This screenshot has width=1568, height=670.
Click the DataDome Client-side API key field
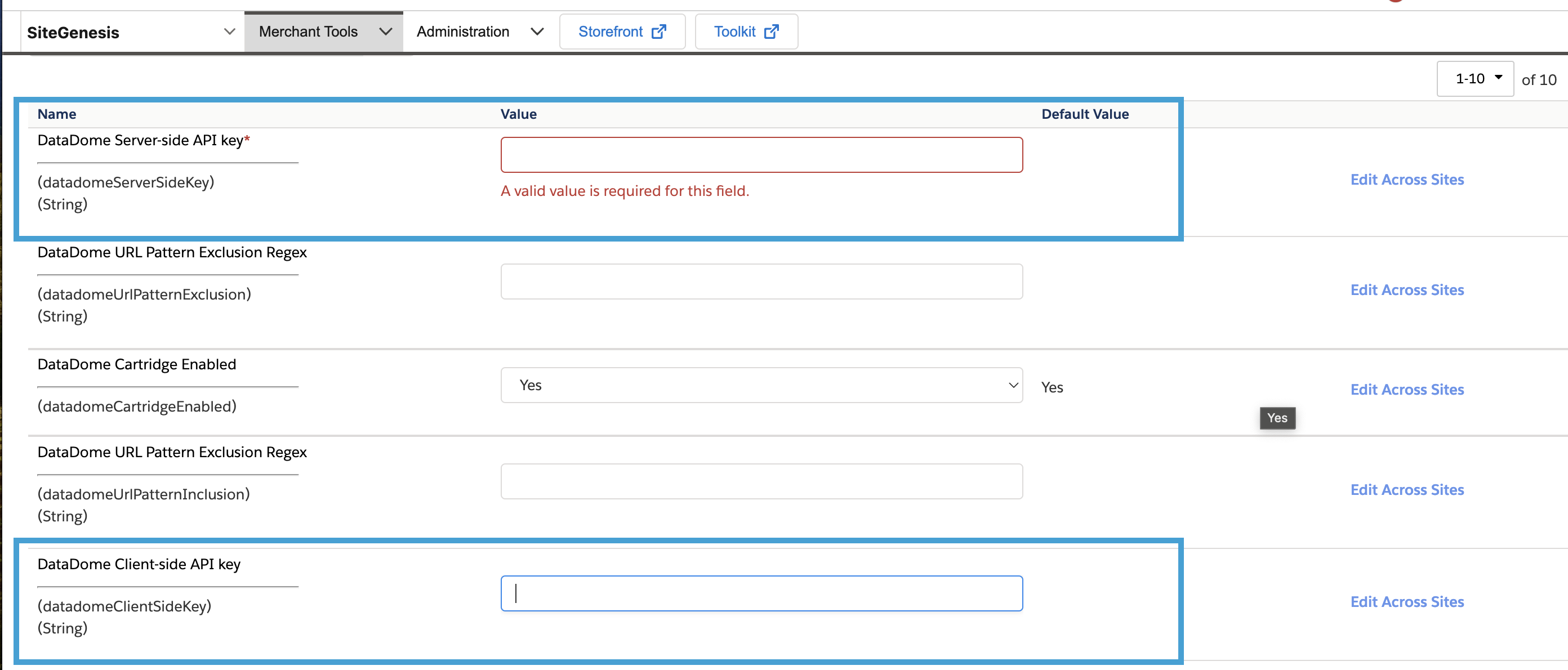(x=761, y=594)
